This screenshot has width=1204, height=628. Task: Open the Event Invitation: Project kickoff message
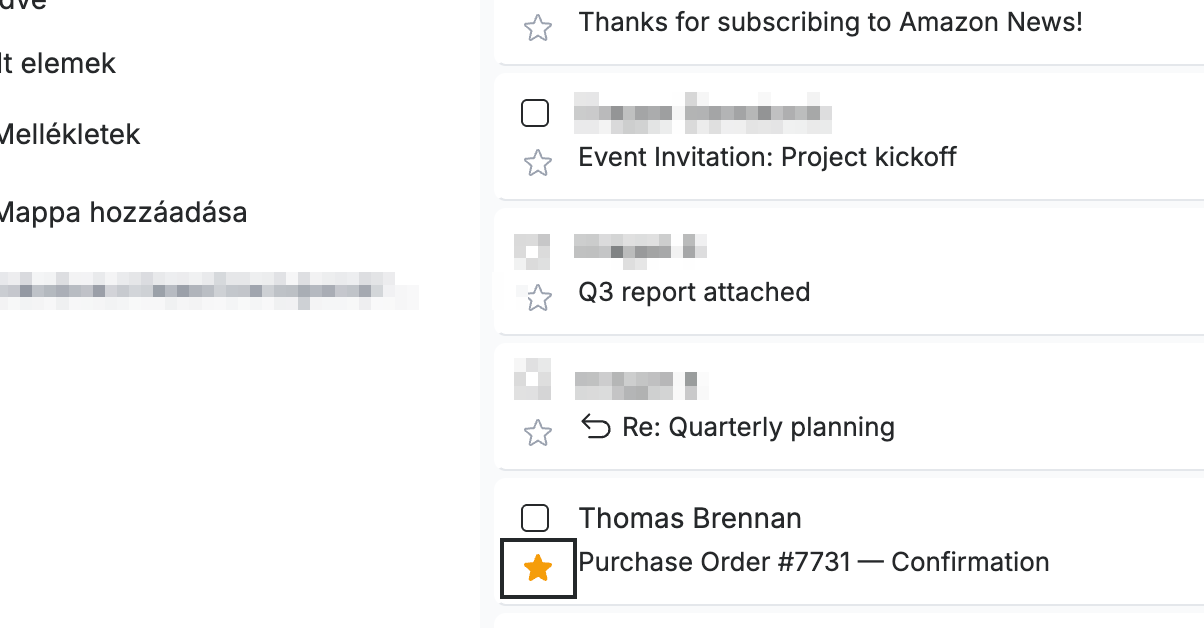click(x=767, y=157)
